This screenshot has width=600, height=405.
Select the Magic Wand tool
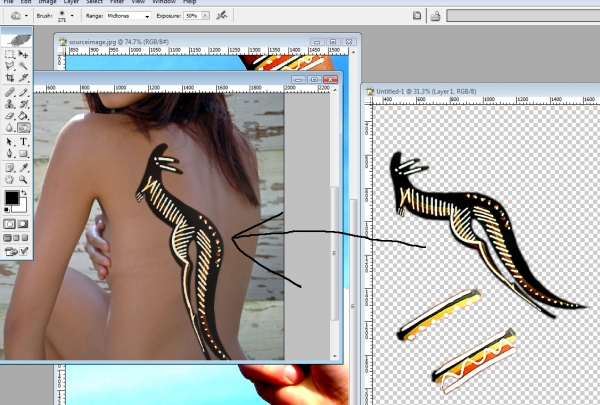click(x=23, y=66)
